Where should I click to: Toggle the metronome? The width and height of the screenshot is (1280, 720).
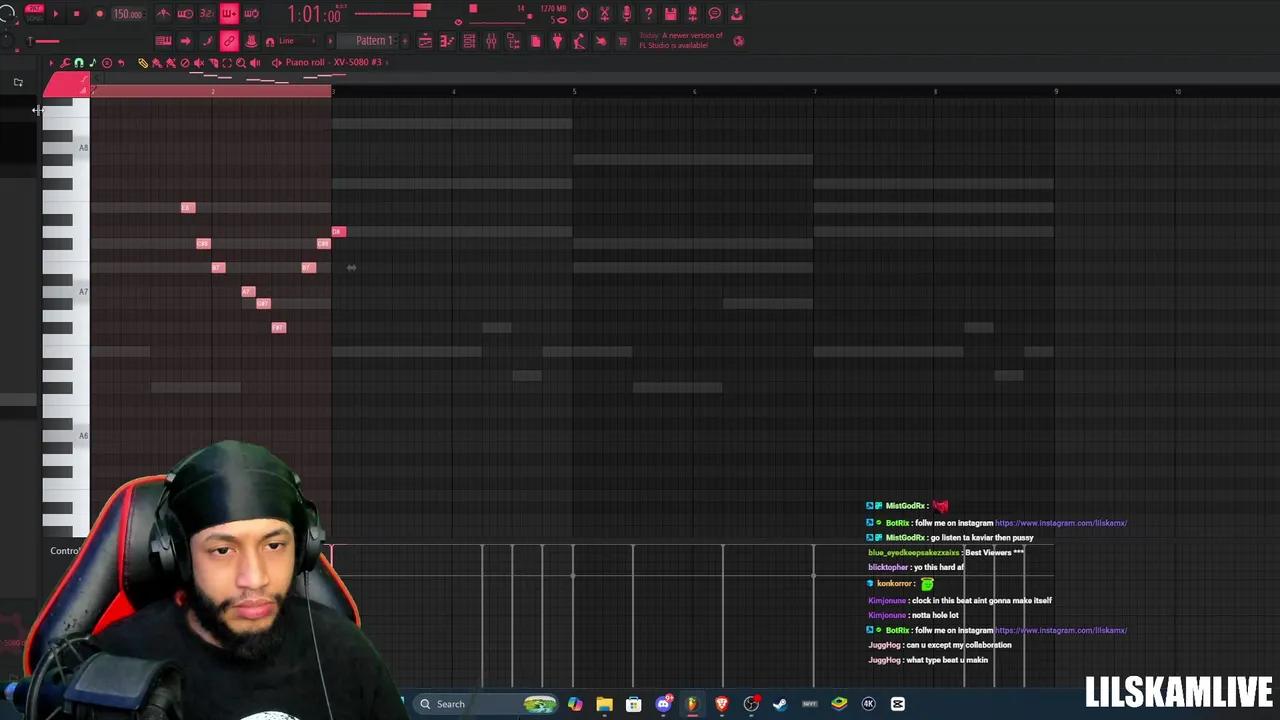163,13
